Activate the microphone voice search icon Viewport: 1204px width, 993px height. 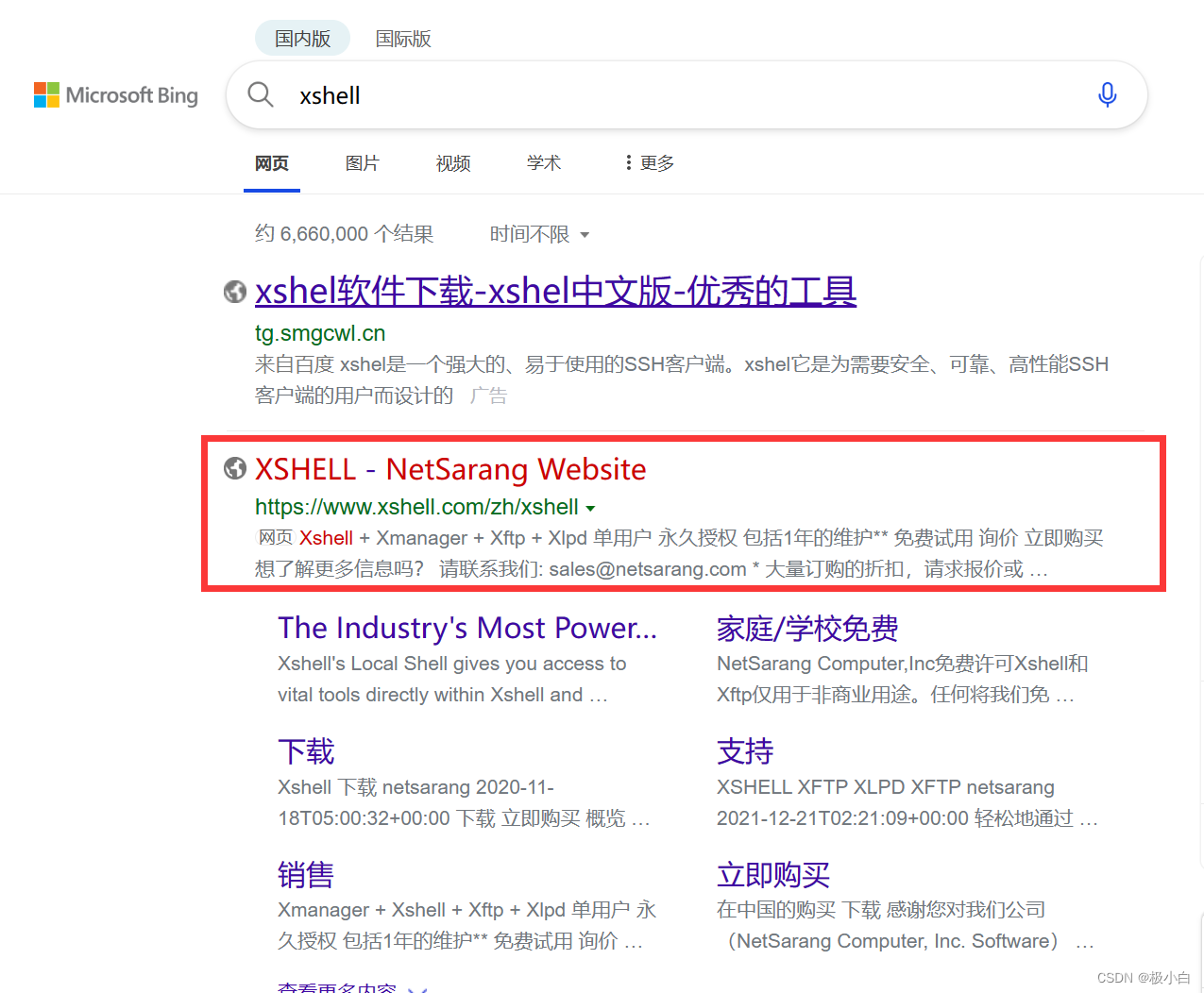click(x=1108, y=94)
